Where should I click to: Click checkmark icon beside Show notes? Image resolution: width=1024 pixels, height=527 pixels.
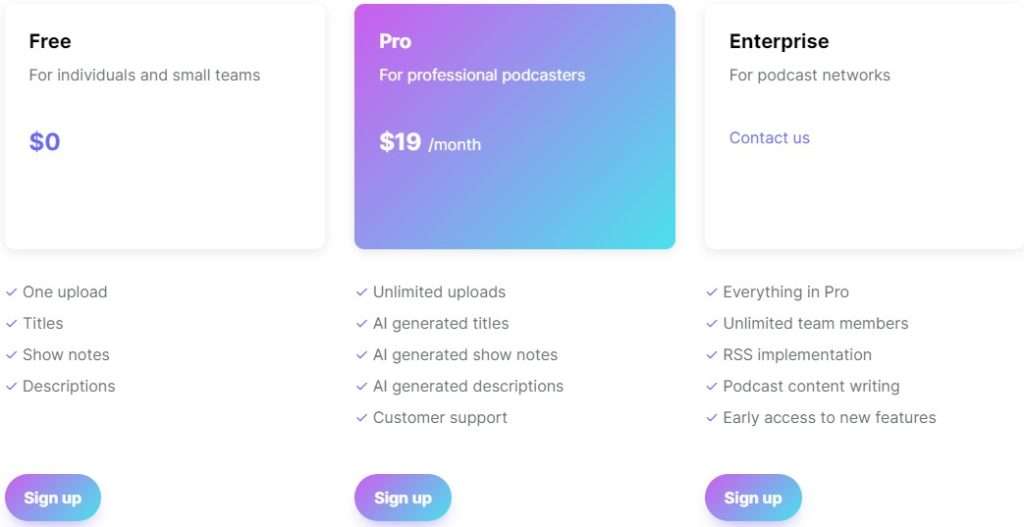click(11, 355)
